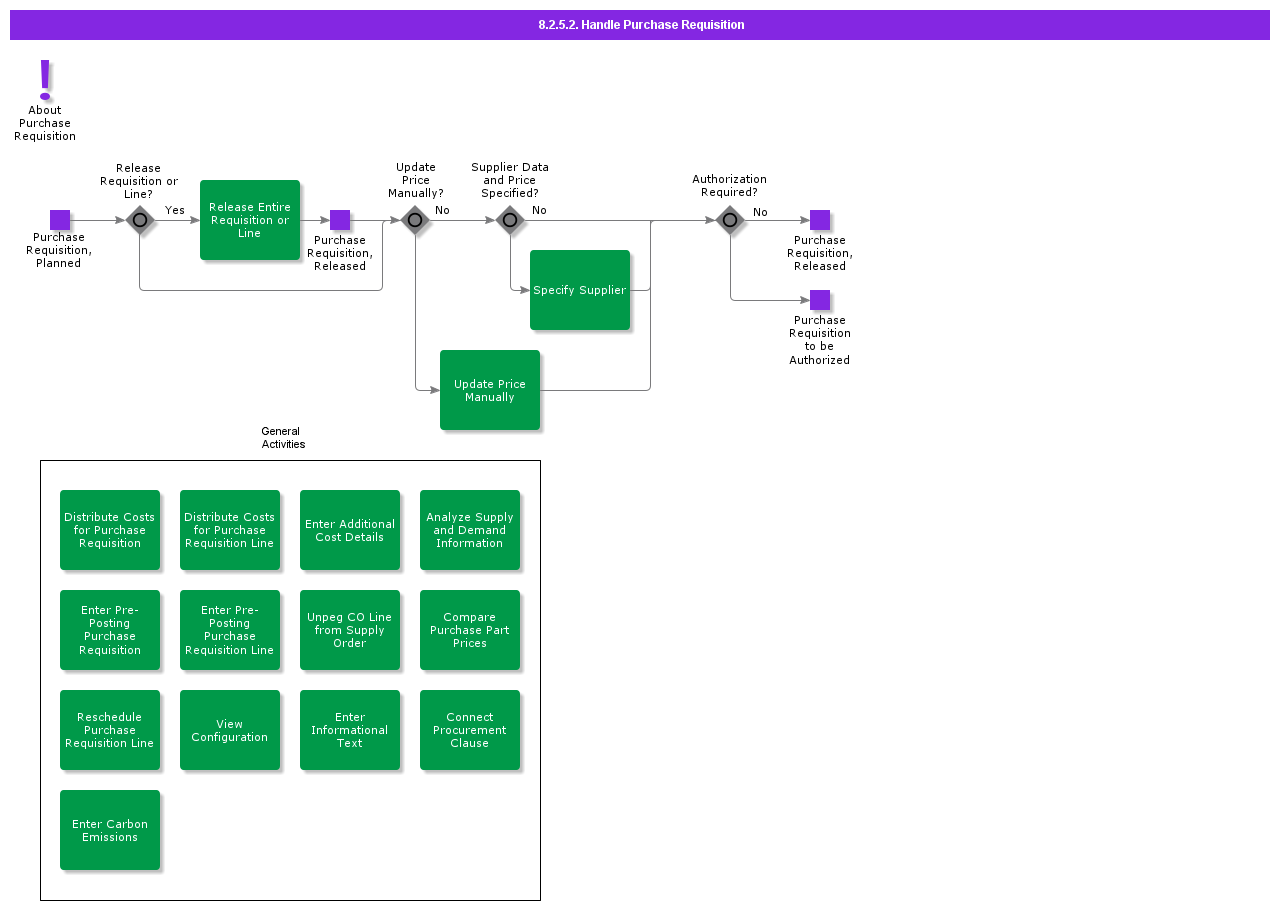Click the Purchase Requisition, Planned text label
Image resolution: width=1280 pixels, height=910 pixels.
tap(59, 251)
